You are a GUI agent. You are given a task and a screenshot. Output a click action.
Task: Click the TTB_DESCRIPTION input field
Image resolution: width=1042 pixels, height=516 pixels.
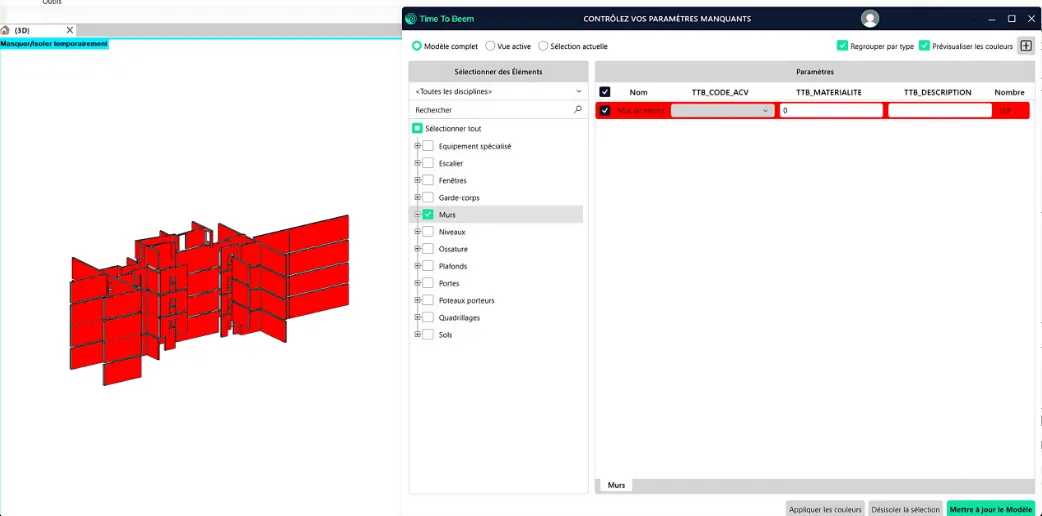click(x=940, y=110)
